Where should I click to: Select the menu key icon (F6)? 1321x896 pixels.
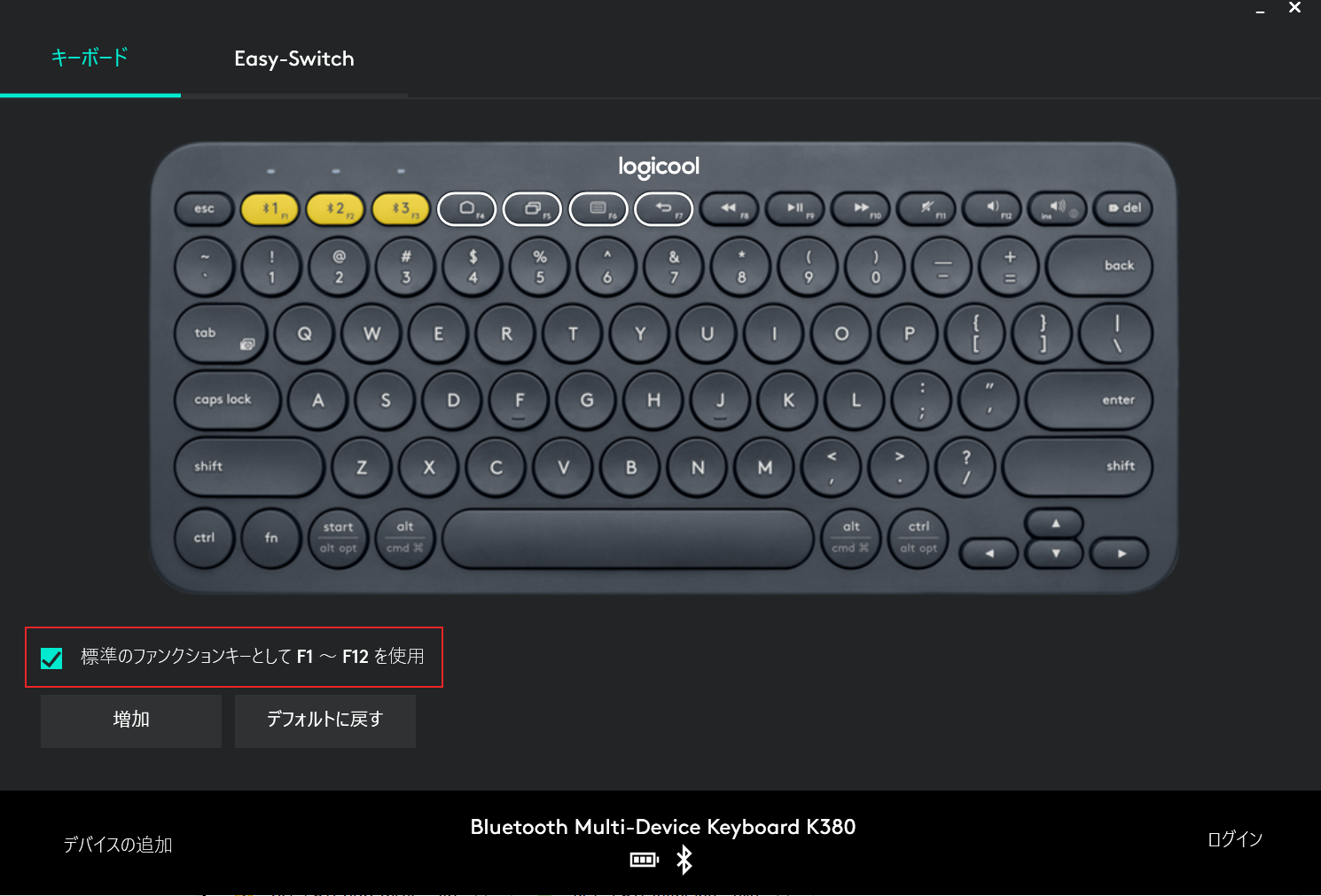[598, 209]
